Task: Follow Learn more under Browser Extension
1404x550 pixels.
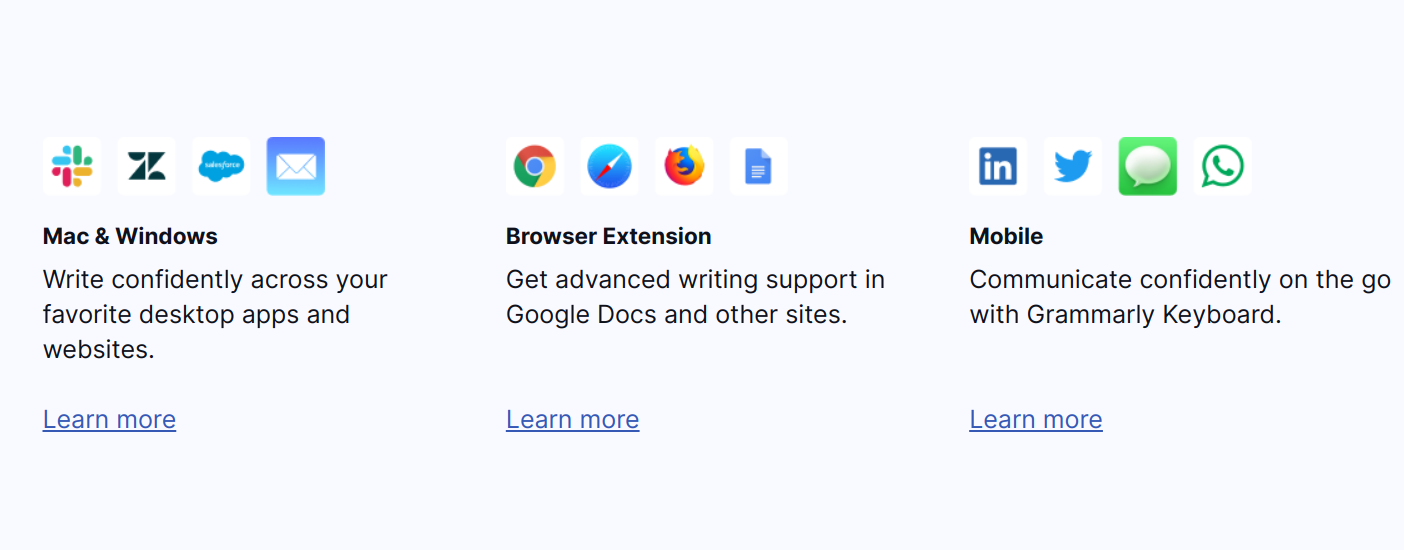Action: point(572,419)
